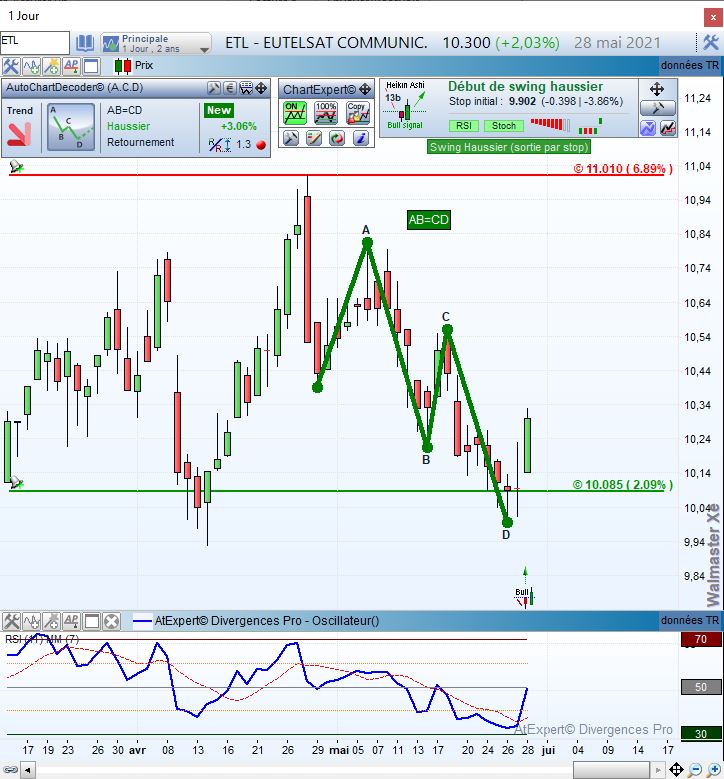
Task: Click the recenter chart crosshair icon at bottom
Action: (676, 770)
